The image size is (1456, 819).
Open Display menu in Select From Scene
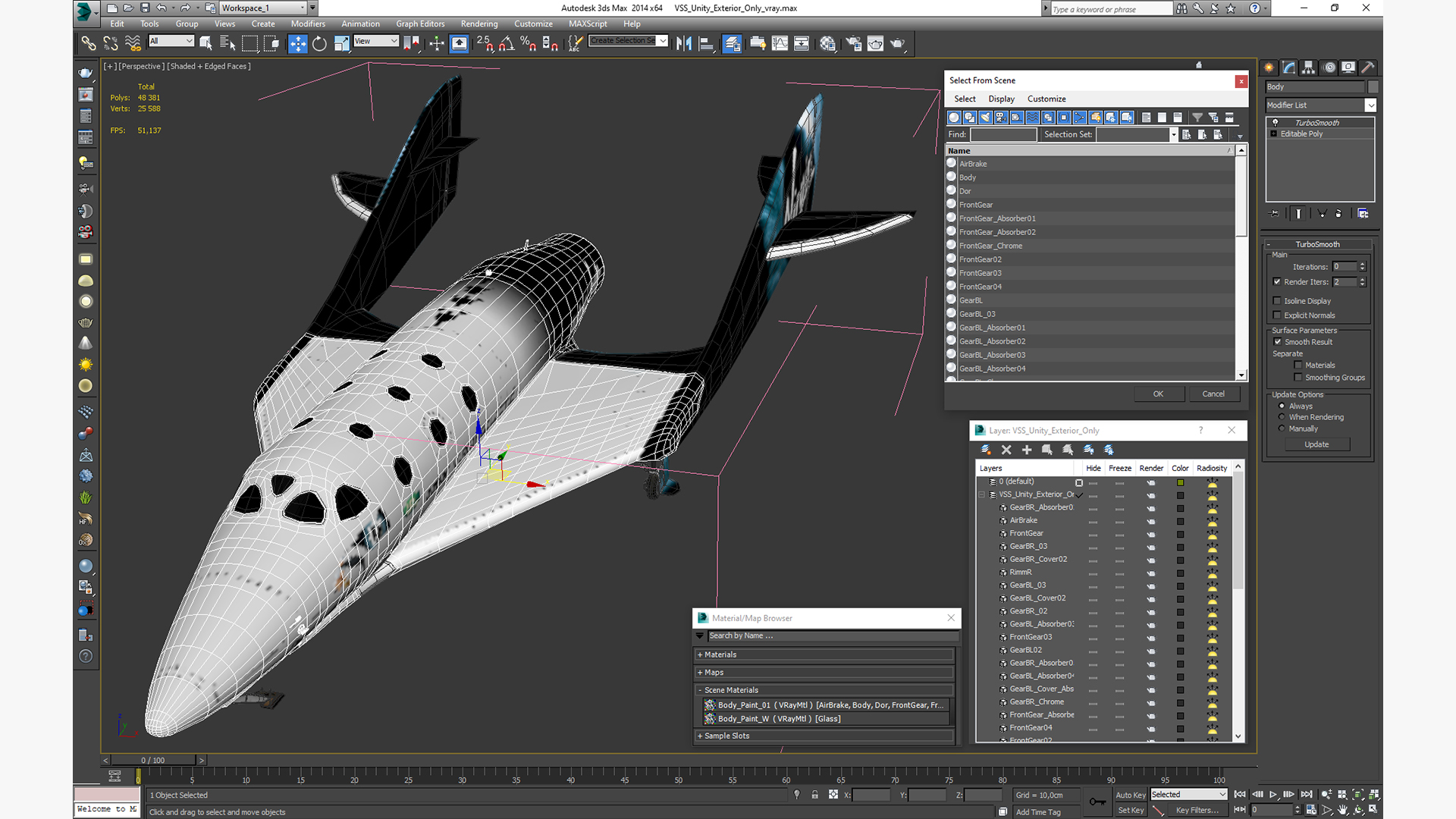(x=1001, y=99)
